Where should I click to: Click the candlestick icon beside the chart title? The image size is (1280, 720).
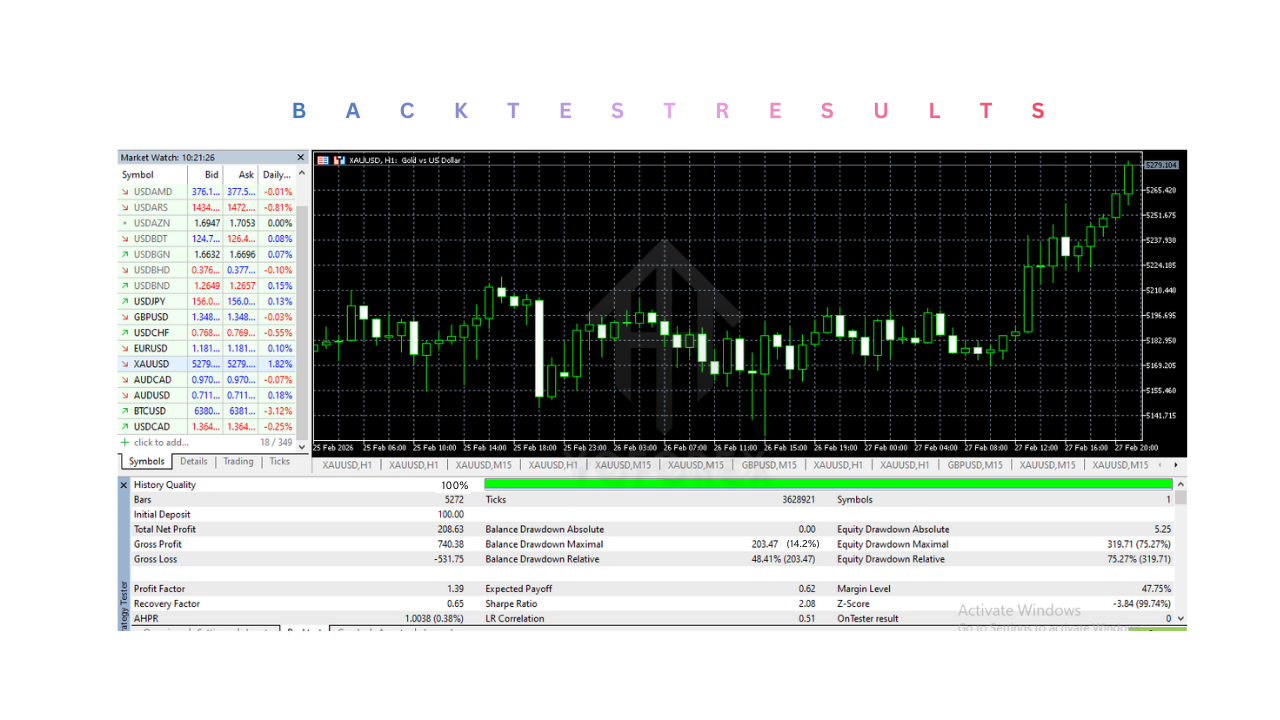point(338,160)
